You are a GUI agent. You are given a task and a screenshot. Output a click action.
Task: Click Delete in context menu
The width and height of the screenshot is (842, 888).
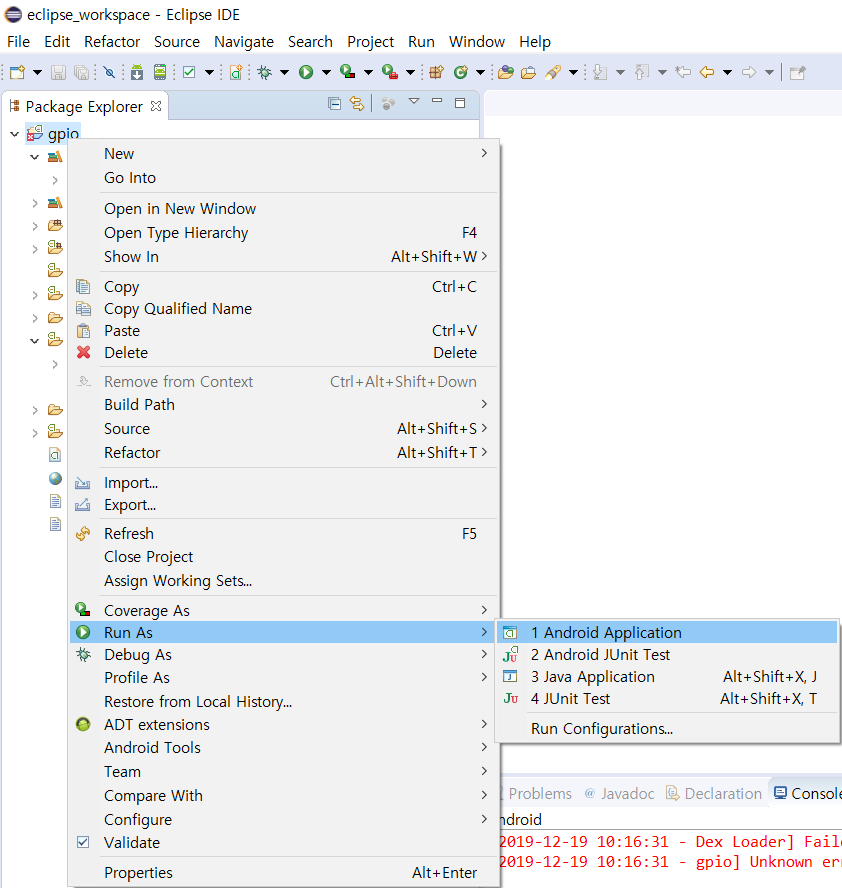tap(284, 353)
